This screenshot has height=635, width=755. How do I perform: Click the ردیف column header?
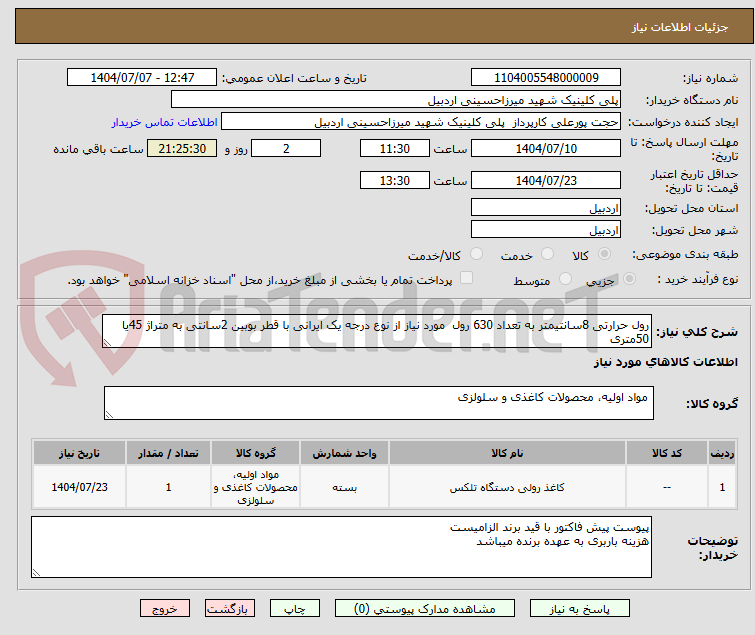pos(722,453)
